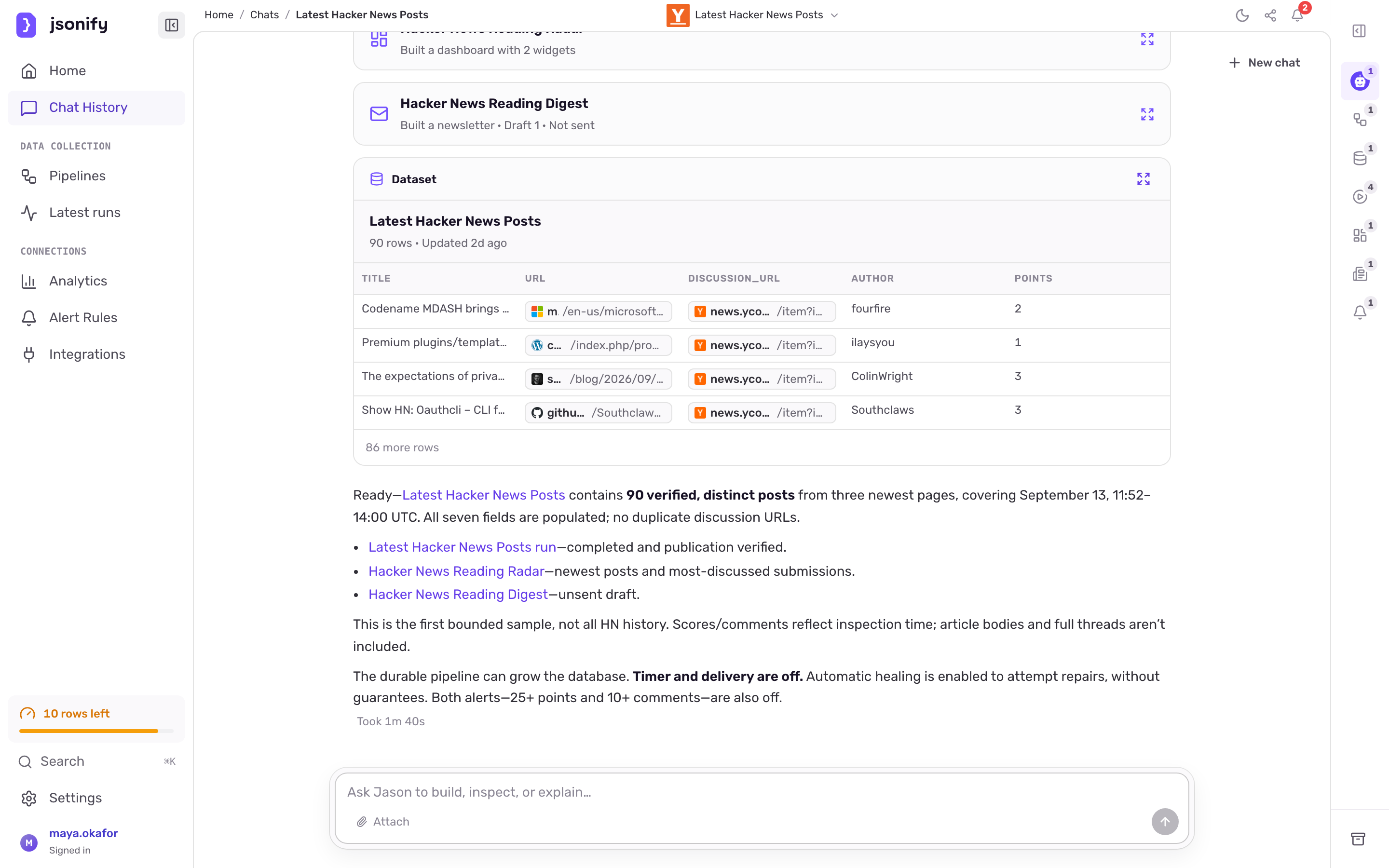Open alerts bell icon in right rail
The height and width of the screenshot is (868, 1389).
click(x=1360, y=312)
